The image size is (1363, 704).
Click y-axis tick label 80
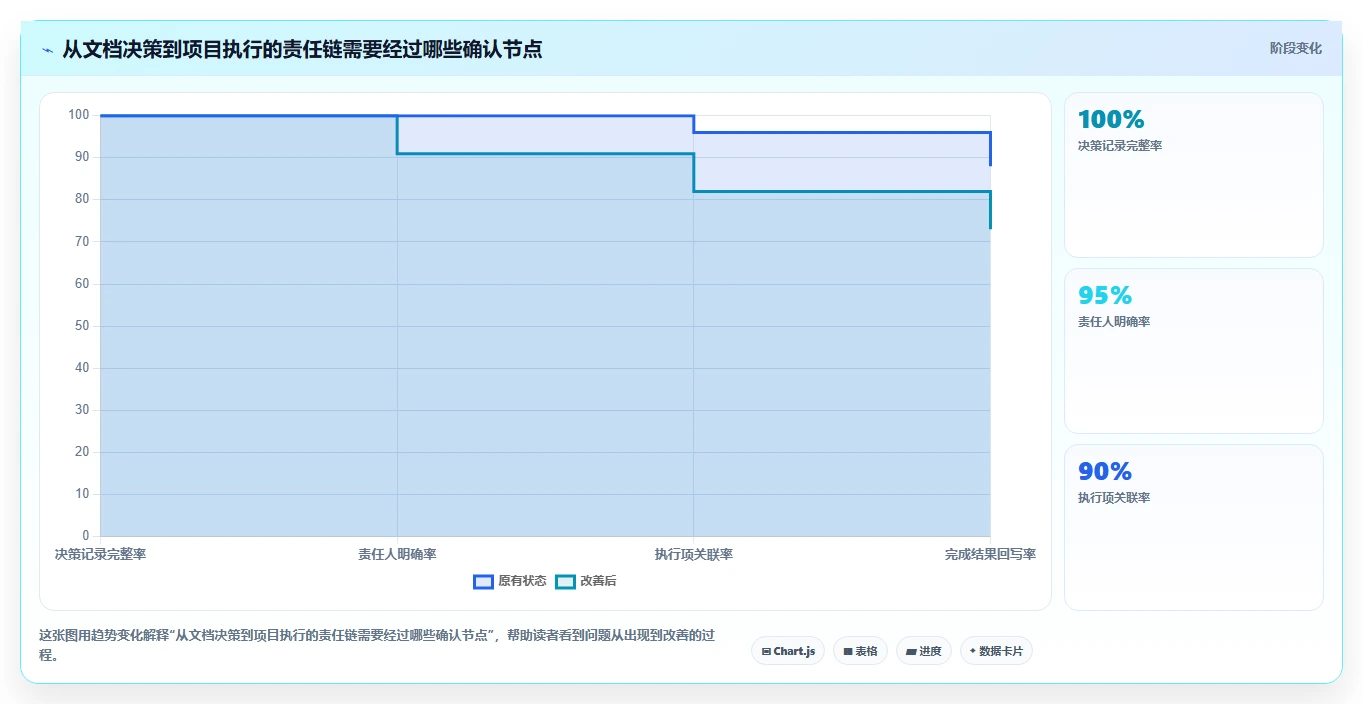pos(82,199)
